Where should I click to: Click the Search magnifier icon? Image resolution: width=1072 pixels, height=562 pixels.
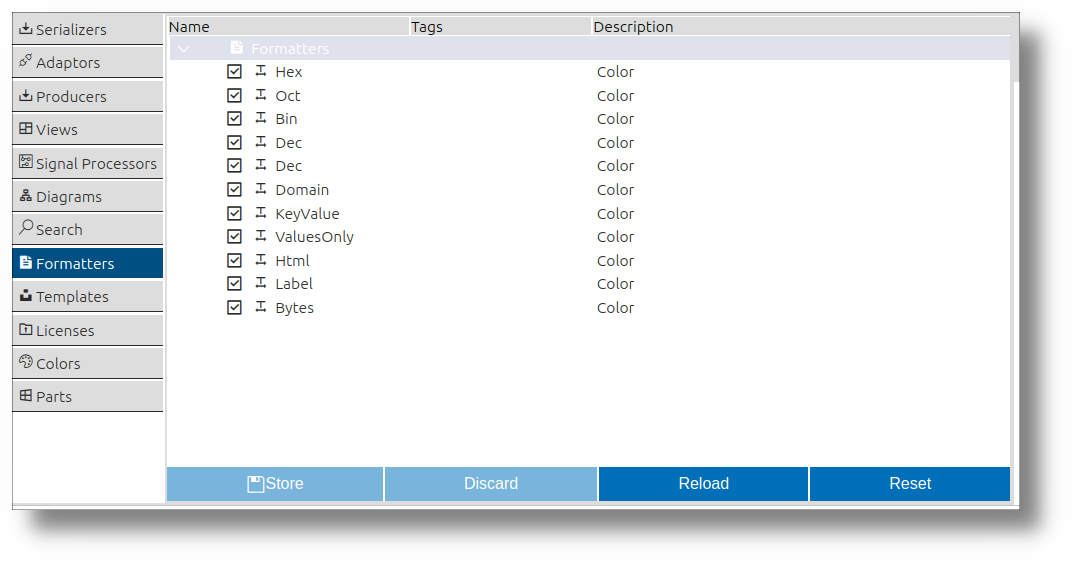[x=25, y=227]
